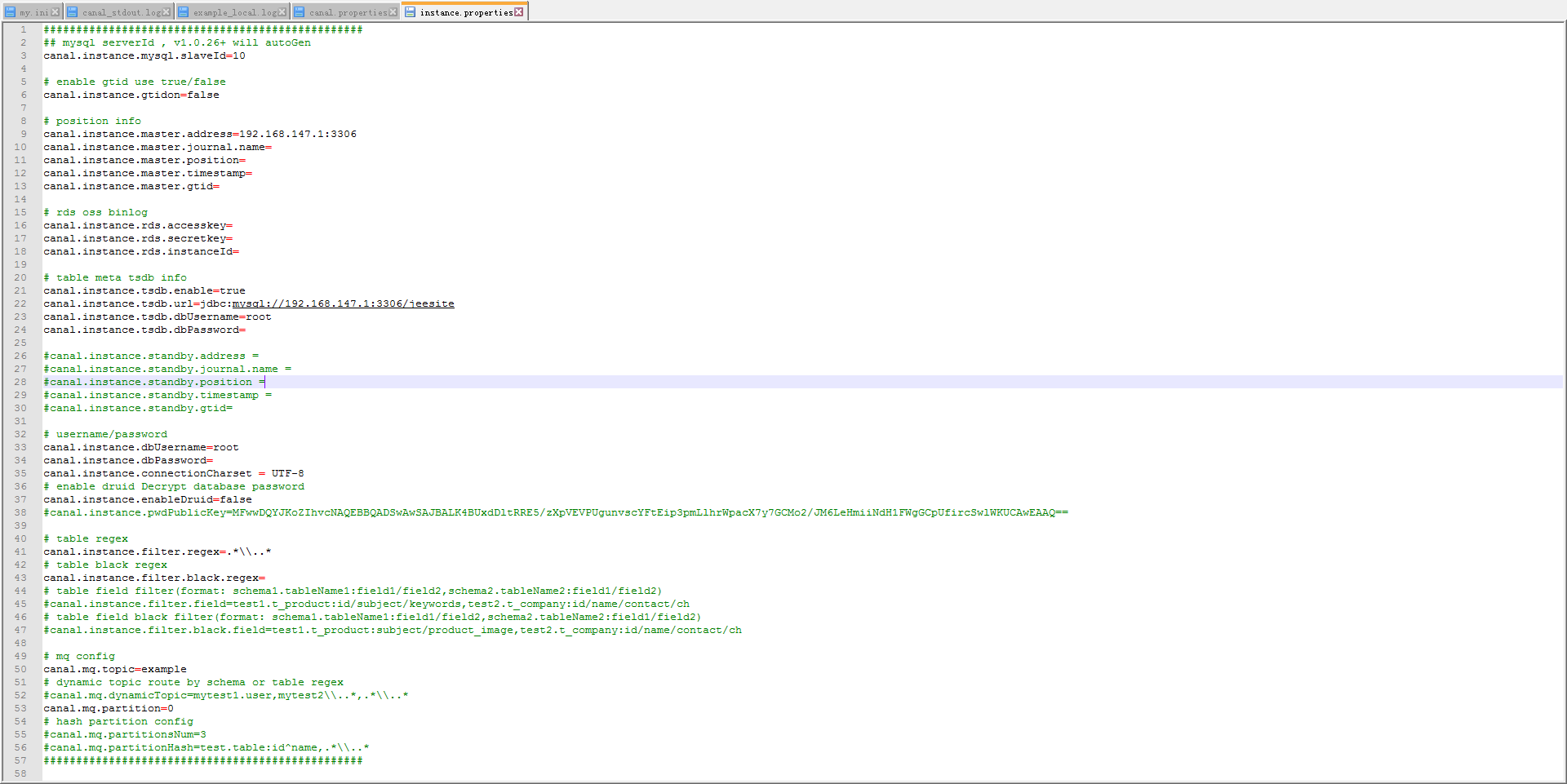Click the canal.instance.gtidon=false line
The height and width of the screenshot is (784, 1567).
point(131,95)
